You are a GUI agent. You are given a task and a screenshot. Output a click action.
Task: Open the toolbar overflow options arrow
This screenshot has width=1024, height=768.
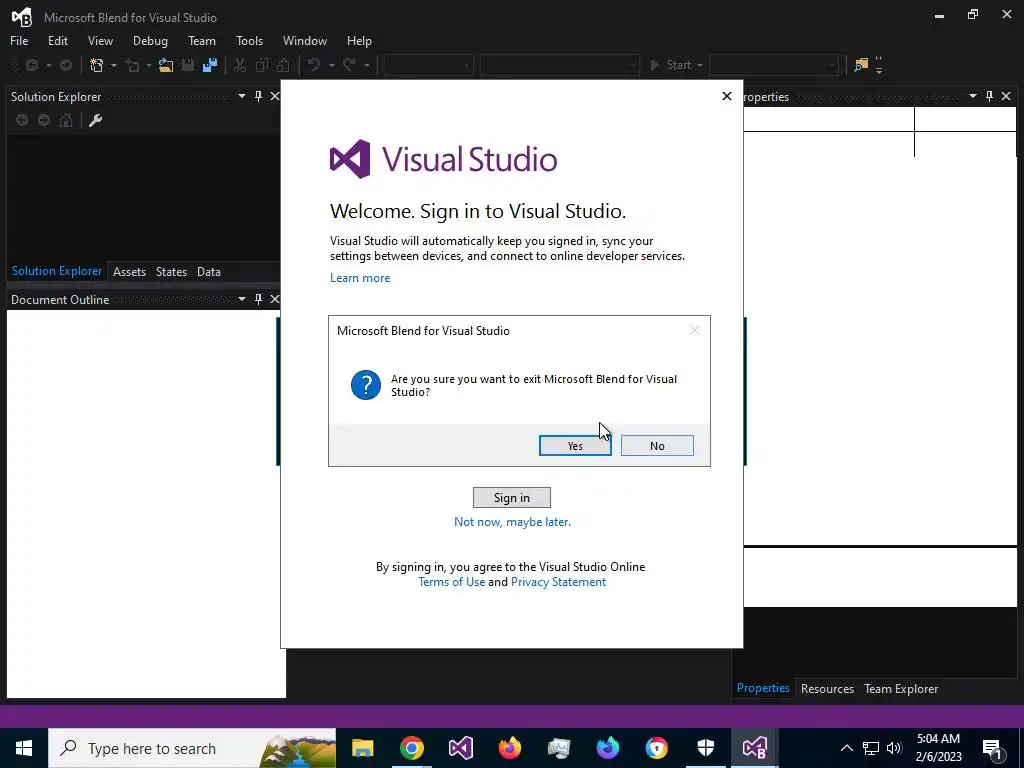coord(879,65)
